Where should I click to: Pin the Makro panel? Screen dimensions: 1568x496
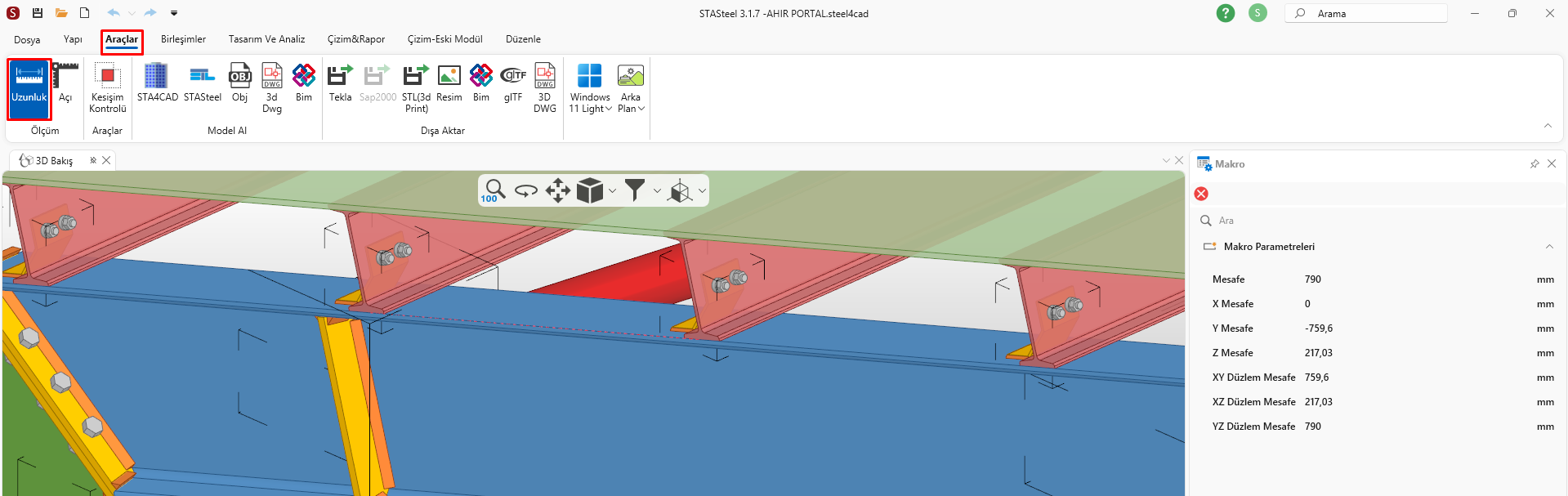click(1534, 164)
